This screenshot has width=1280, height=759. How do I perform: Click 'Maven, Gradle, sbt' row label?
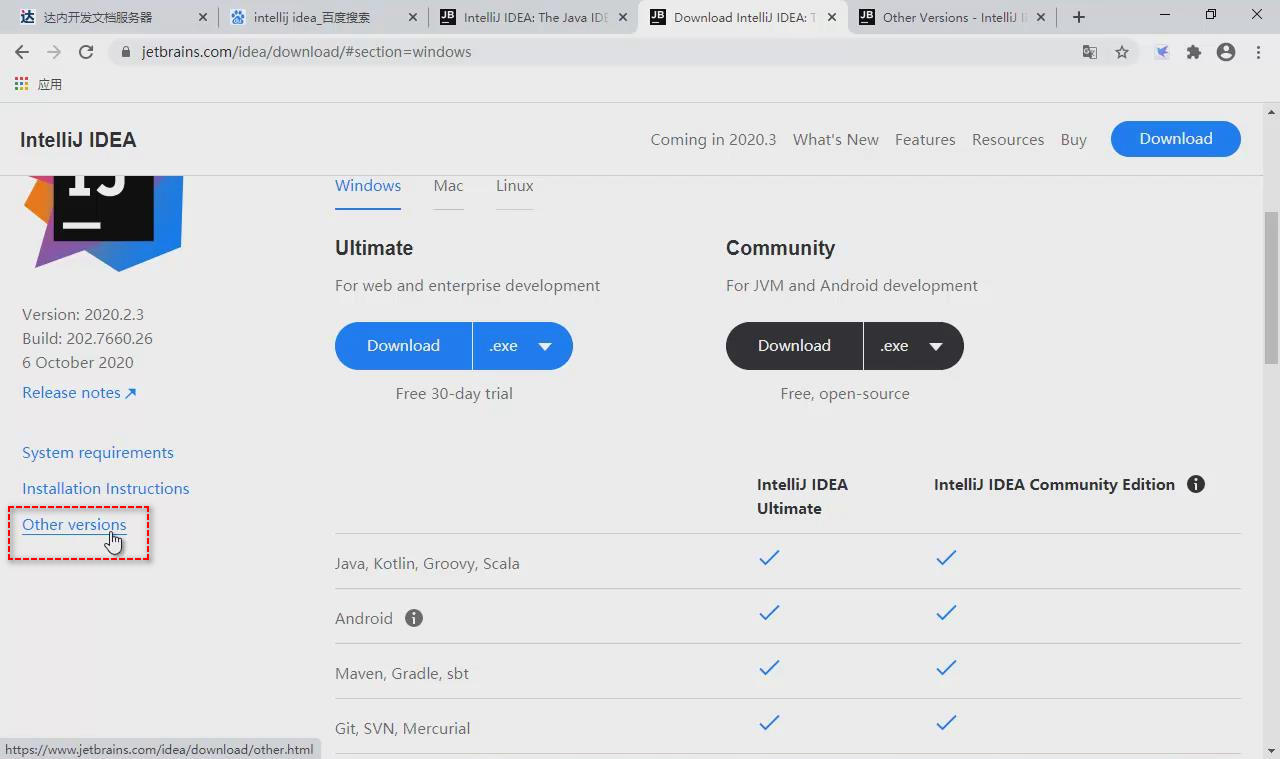(402, 674)
